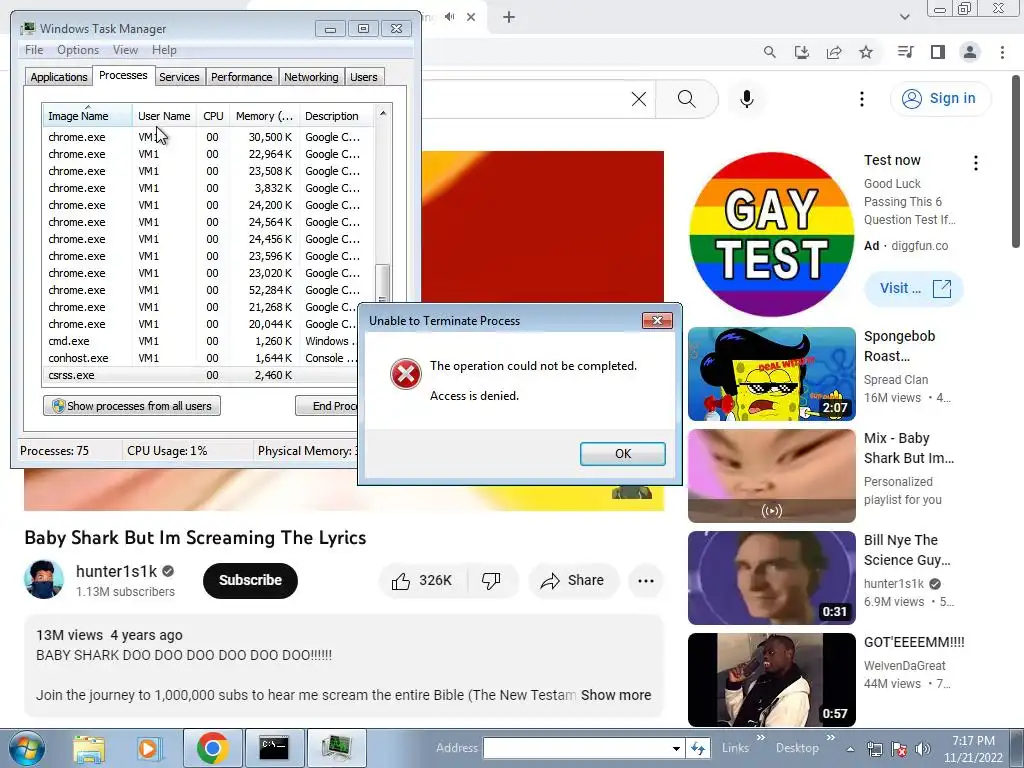1024x768 pixels.
Task: Open Task Manager Help menu
Action: tap(164, 50)
